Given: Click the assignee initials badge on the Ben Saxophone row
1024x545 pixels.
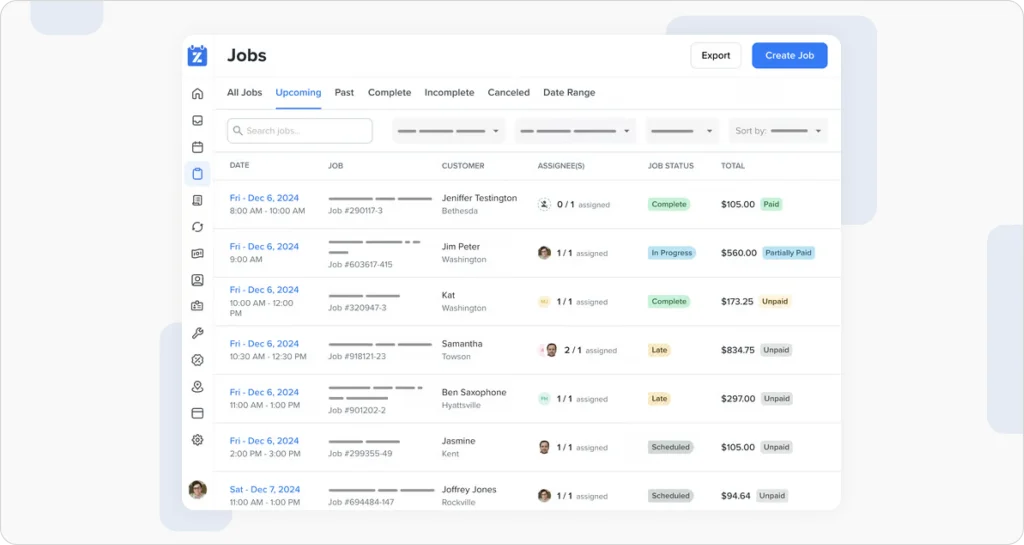Looking at the screenshot, I should click(544, 399).
